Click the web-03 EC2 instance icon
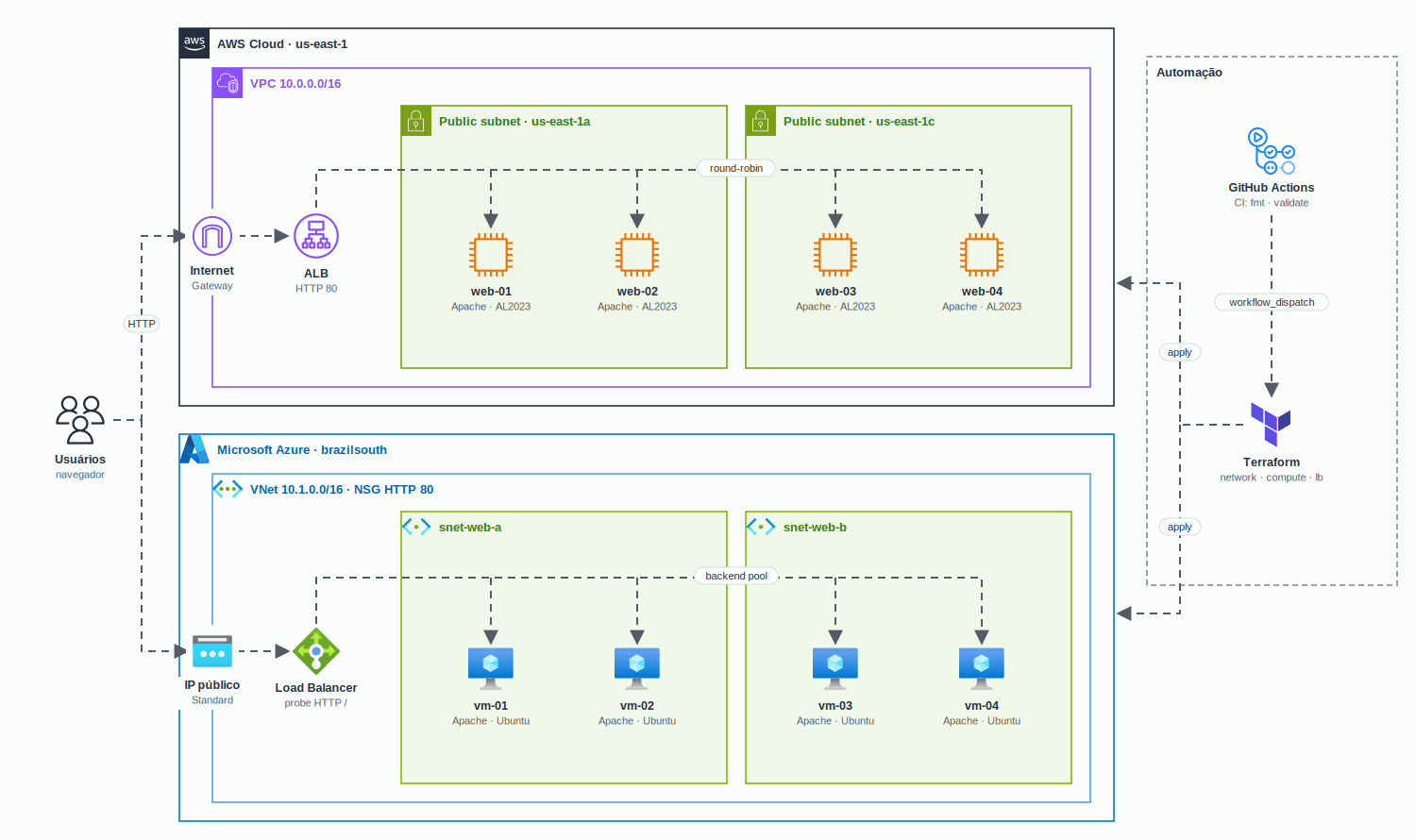Viewport: 1416px width, 840px height. pos(835,255)
